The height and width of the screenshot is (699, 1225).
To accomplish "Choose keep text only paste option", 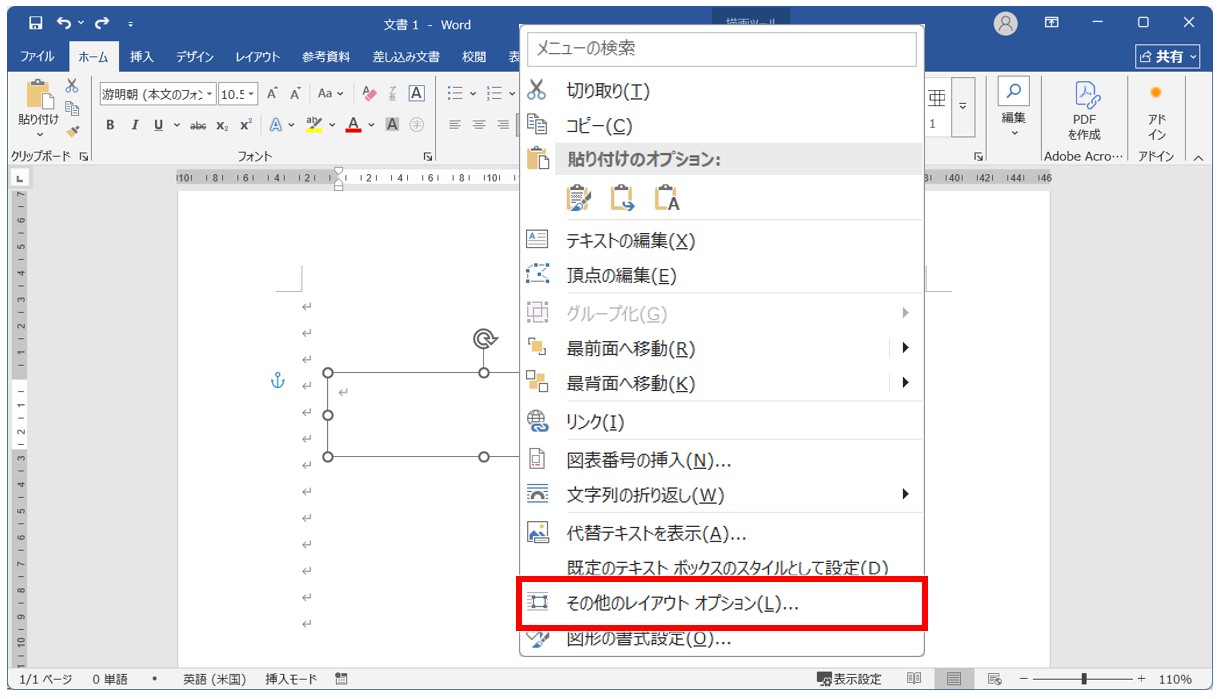I will pos(667,198).
